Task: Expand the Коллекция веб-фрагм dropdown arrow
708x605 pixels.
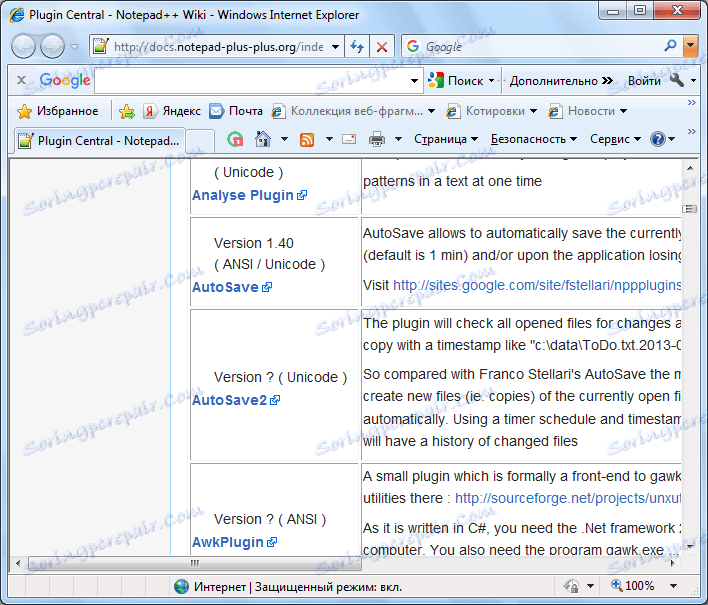Action: click(x=431, y=111)
